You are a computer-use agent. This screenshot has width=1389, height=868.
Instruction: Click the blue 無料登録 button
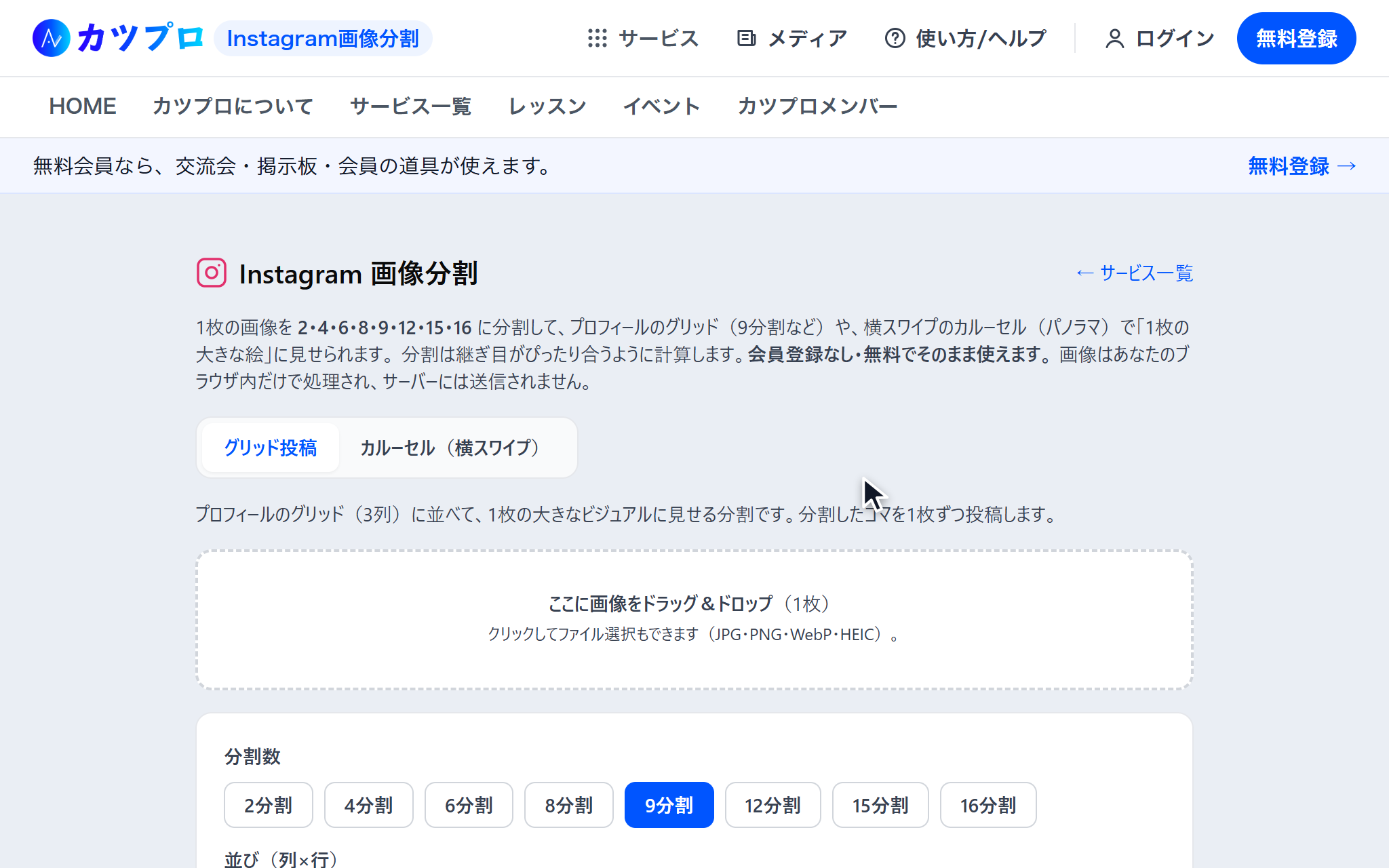pyautogui.click(x=1296, y=39)
